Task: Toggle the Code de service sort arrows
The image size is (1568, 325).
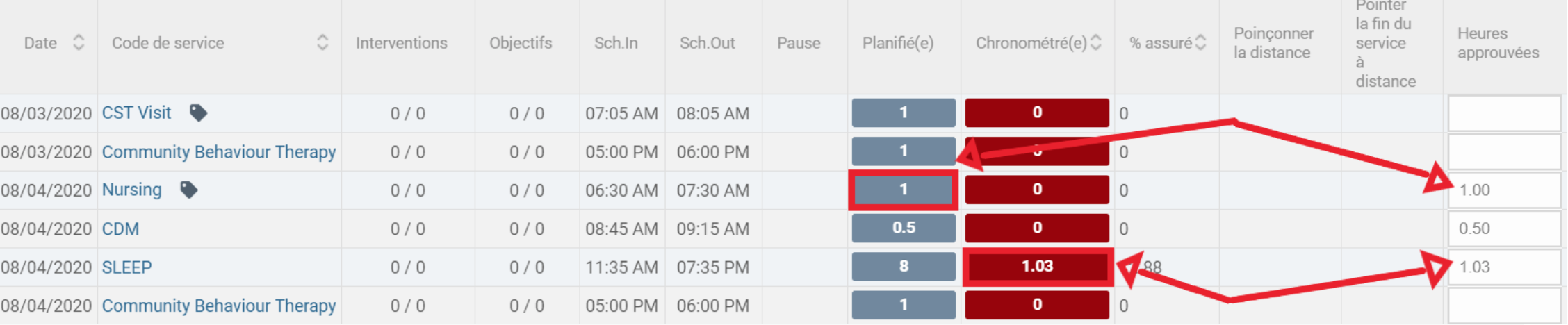Action: tap(322, 42)
